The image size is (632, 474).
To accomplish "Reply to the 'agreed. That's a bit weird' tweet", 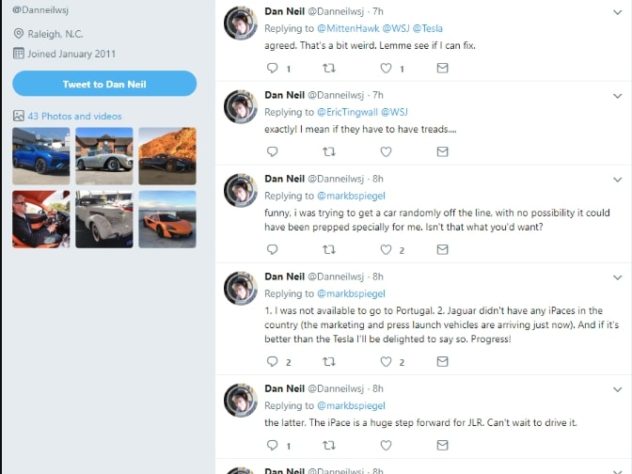I will 273,68.
